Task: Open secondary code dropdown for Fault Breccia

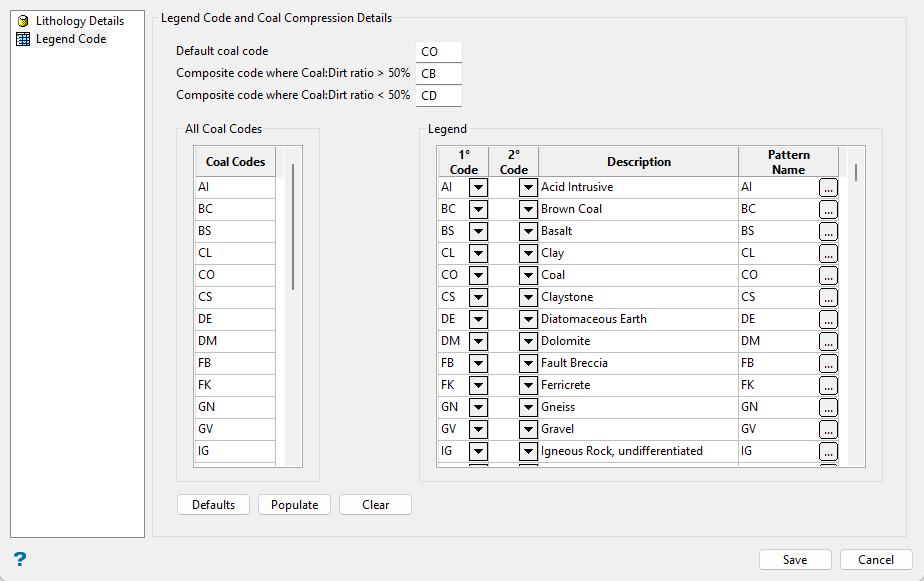Action: [528, 363]
